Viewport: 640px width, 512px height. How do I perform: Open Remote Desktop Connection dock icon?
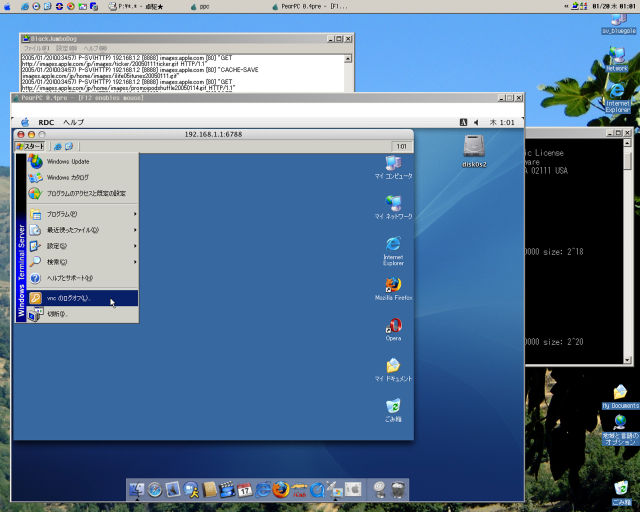(x=335, y=490)
